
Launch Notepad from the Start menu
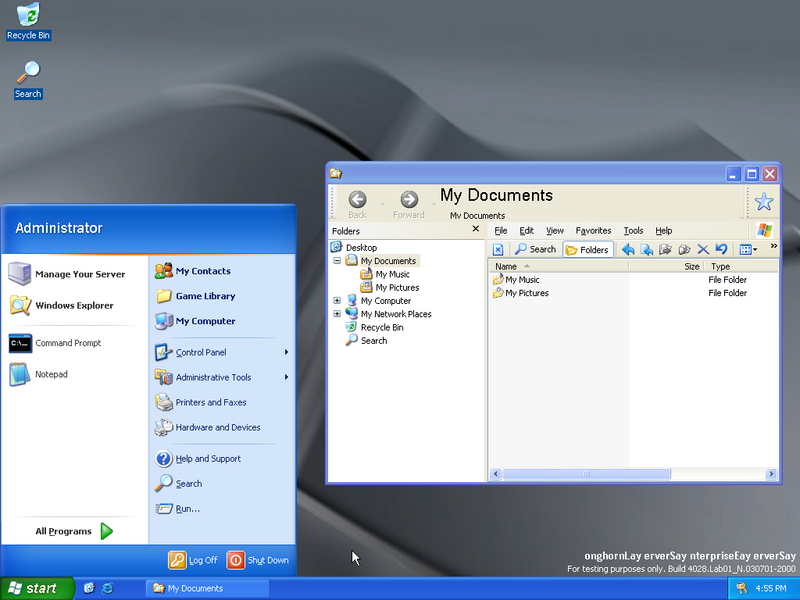51,374
